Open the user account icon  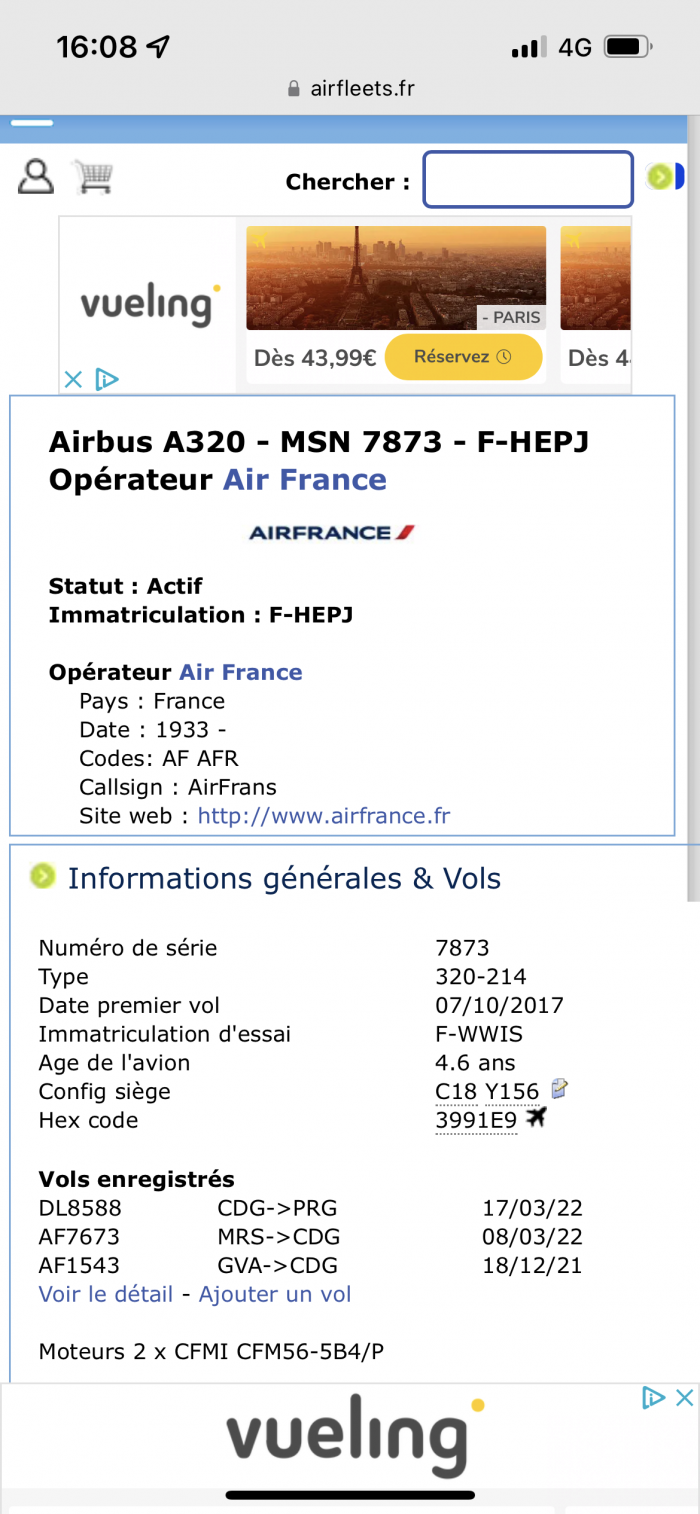pos(36,176)
